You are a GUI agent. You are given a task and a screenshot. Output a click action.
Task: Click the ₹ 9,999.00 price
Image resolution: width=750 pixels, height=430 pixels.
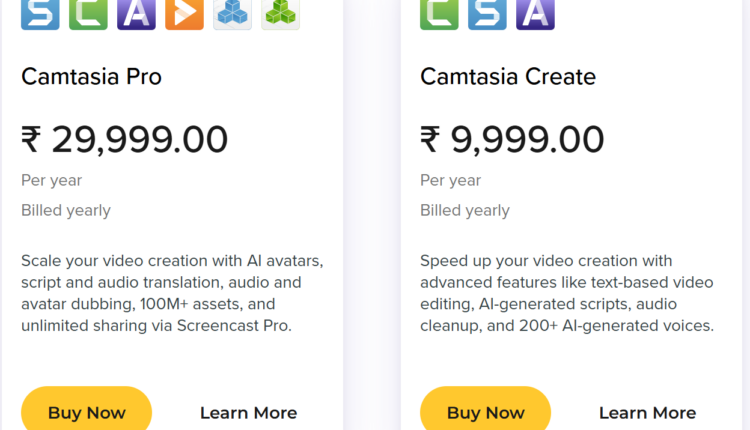512,139
